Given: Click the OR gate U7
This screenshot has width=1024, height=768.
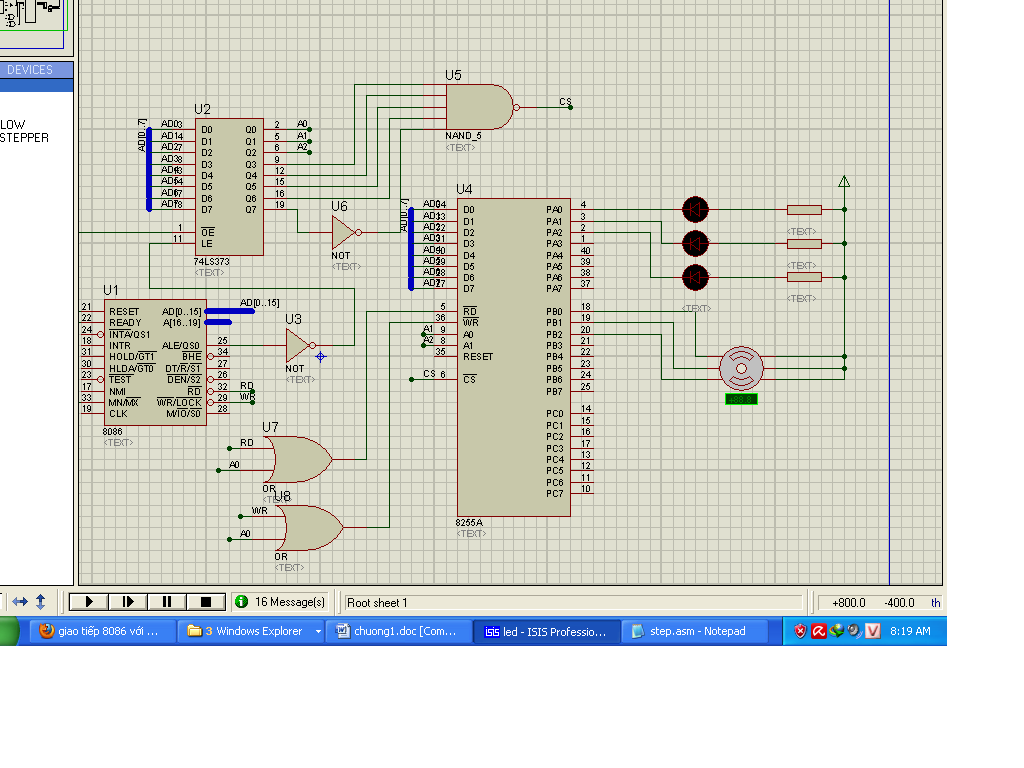Looking at the screenshot, I should coord(297,459).
